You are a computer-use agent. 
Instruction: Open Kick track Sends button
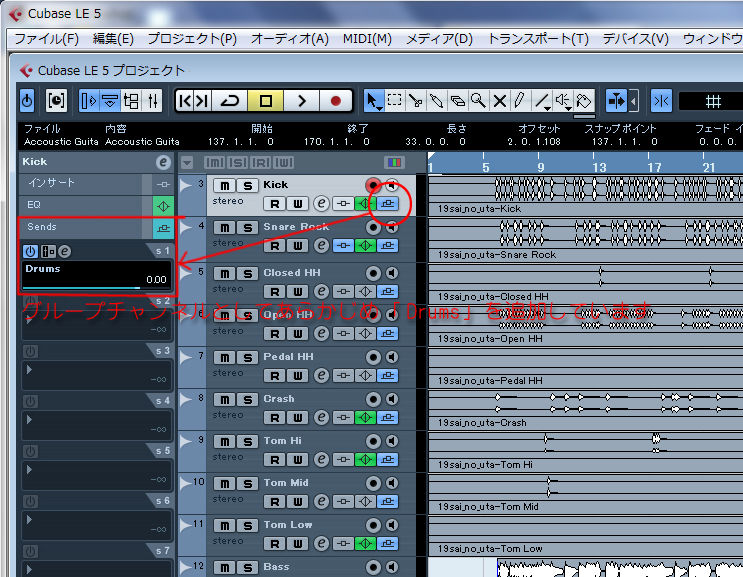pyautogui.click(x=388, y=204)
